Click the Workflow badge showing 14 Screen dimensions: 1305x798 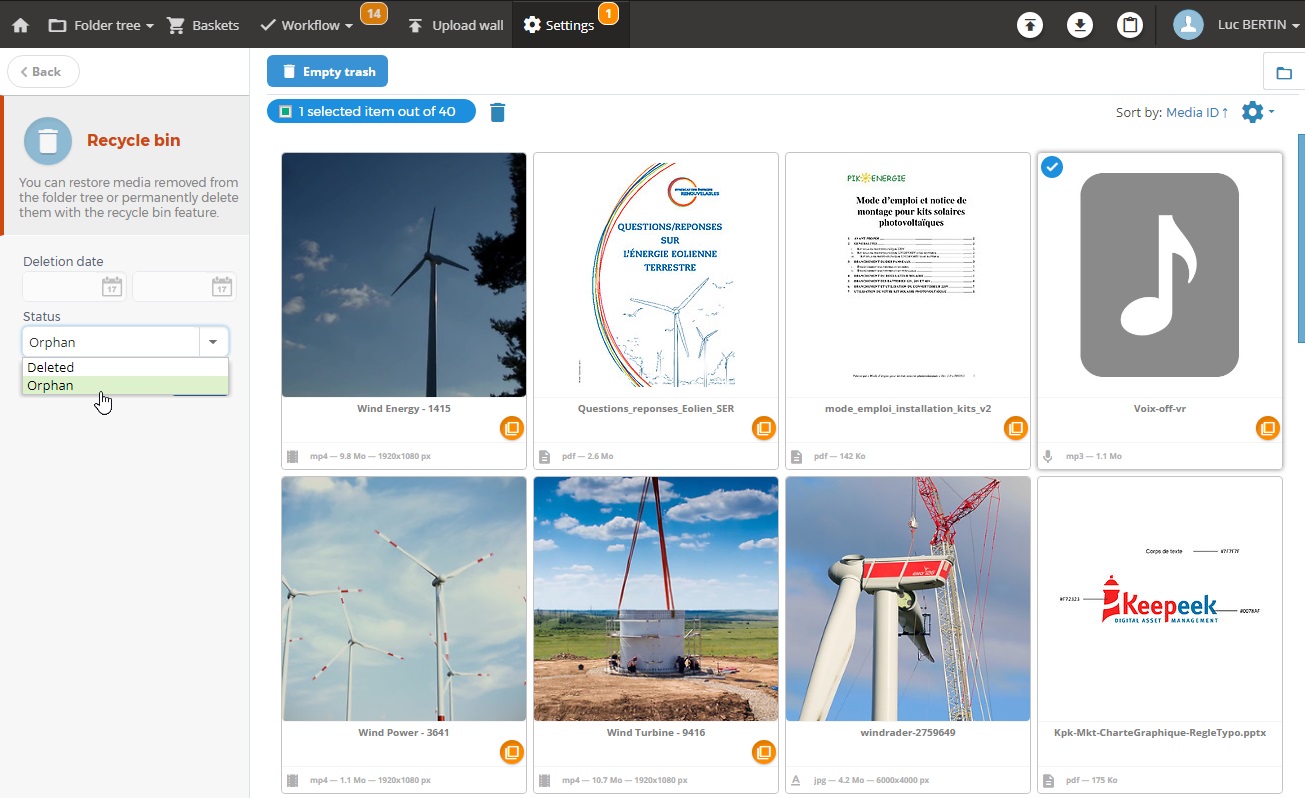click(374, 14)
